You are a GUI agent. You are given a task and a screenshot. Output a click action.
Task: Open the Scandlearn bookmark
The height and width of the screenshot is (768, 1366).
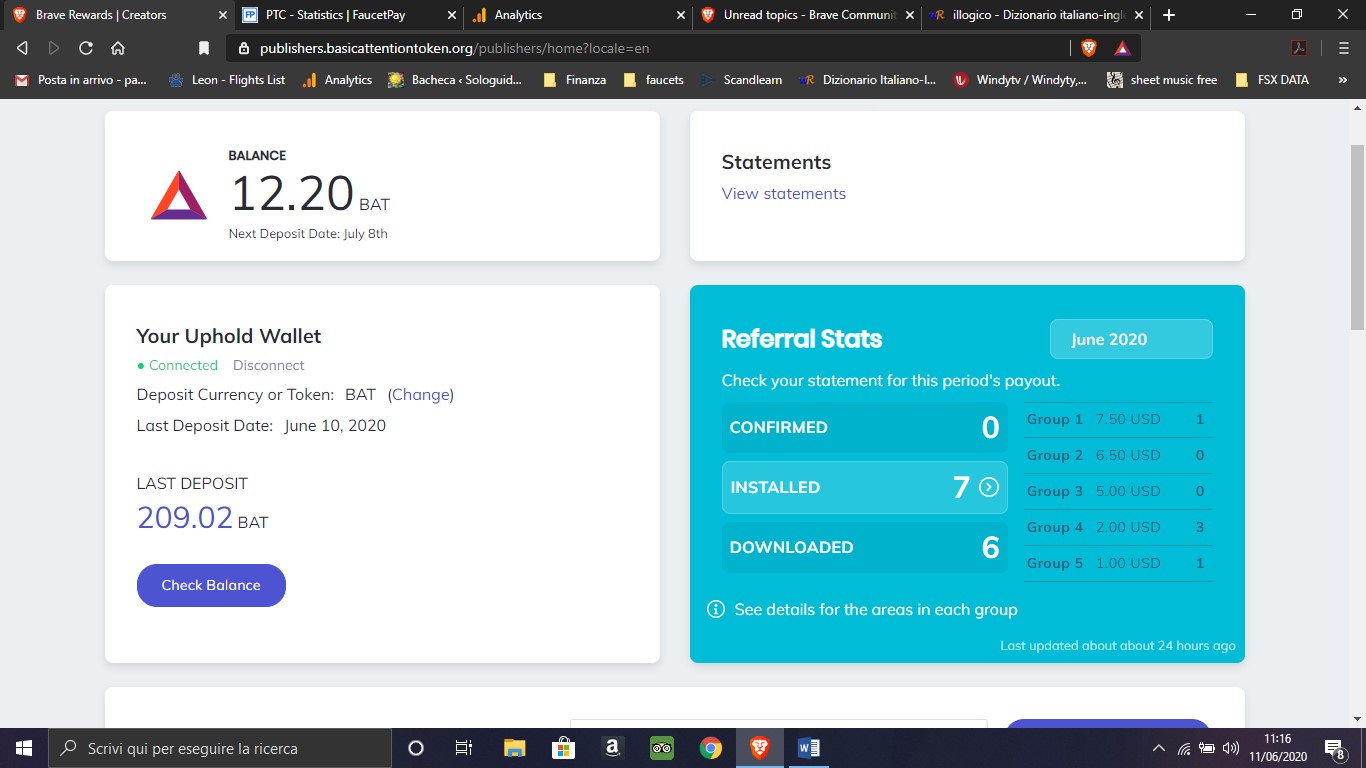pos(741,80)
